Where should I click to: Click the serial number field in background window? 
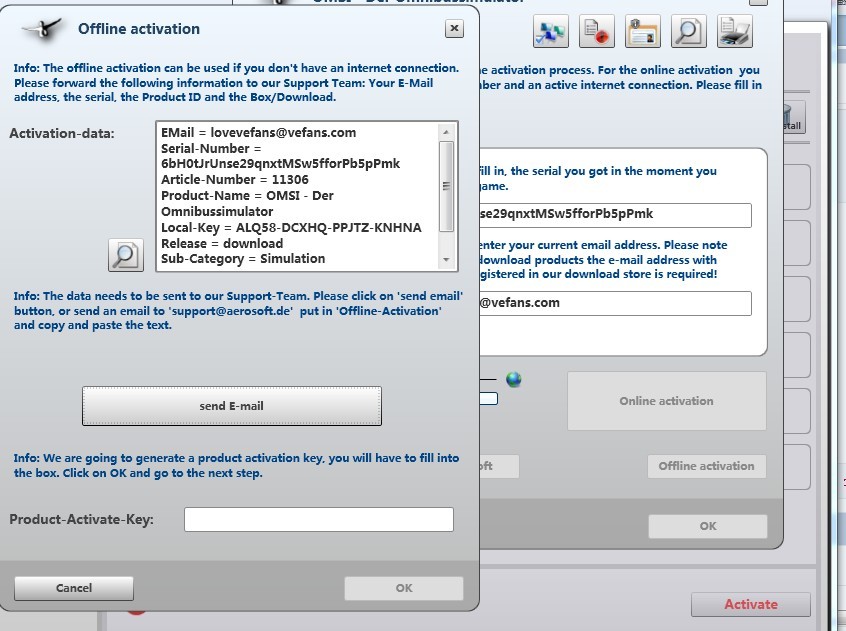click(x=615, y=214)
